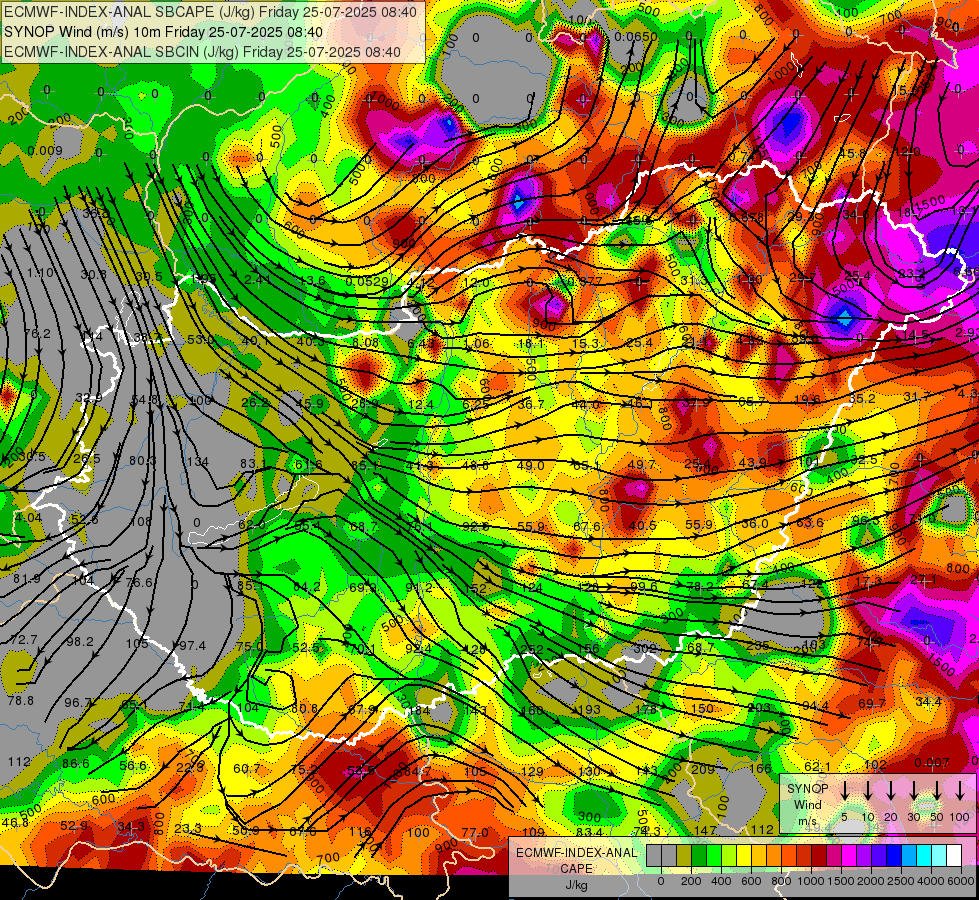Image resolution: width=979 pixels, height=900 pixels.
Task: Click the 10 m/s wind arrow in SYNOP legend
Action: (867, 791)
